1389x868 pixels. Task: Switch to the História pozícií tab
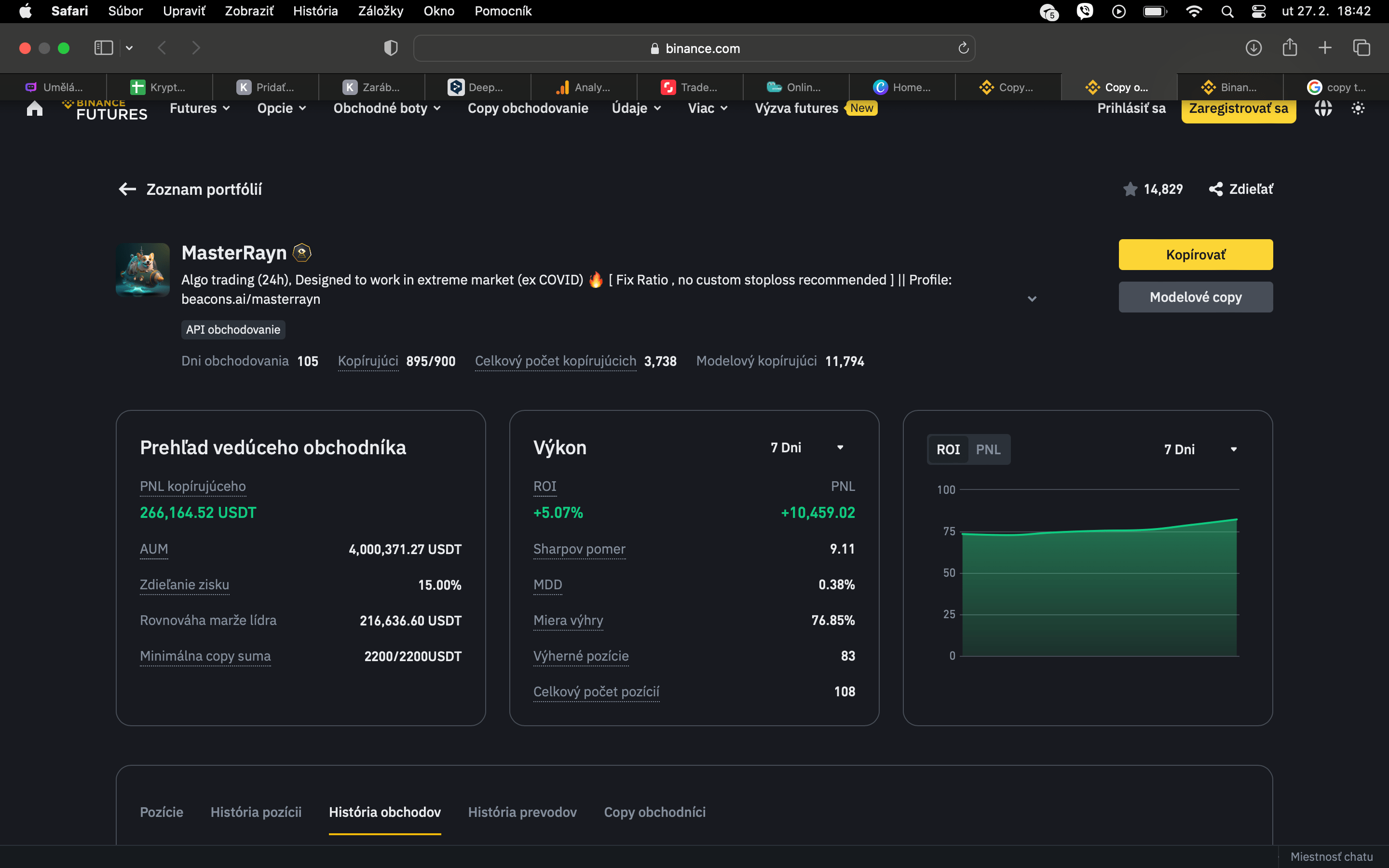(256, 812)
